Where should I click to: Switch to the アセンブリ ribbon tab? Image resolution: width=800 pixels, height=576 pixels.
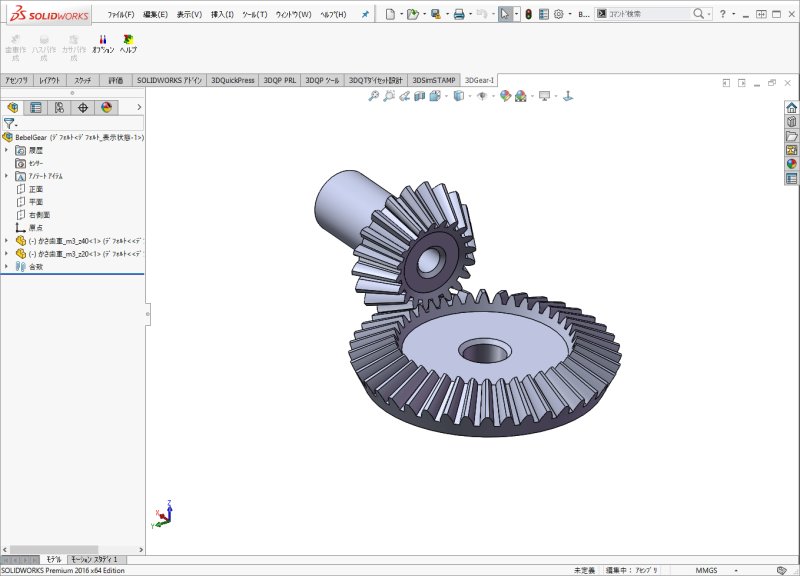(x=17, y=80)
